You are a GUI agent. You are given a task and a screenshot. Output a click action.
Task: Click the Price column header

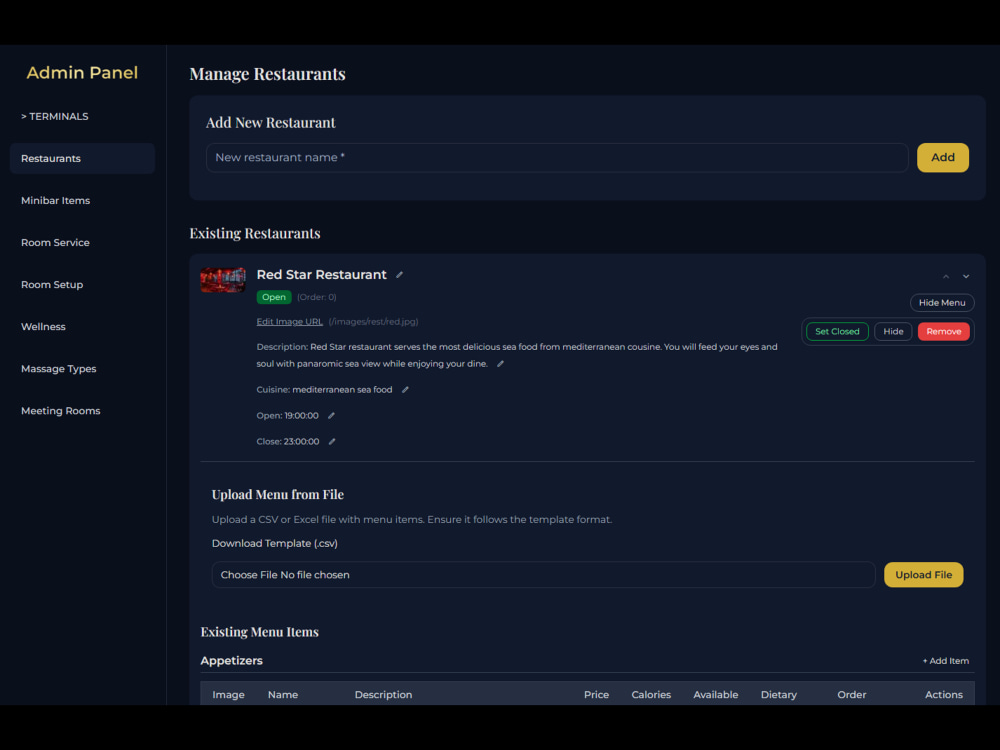coord(596,695)
